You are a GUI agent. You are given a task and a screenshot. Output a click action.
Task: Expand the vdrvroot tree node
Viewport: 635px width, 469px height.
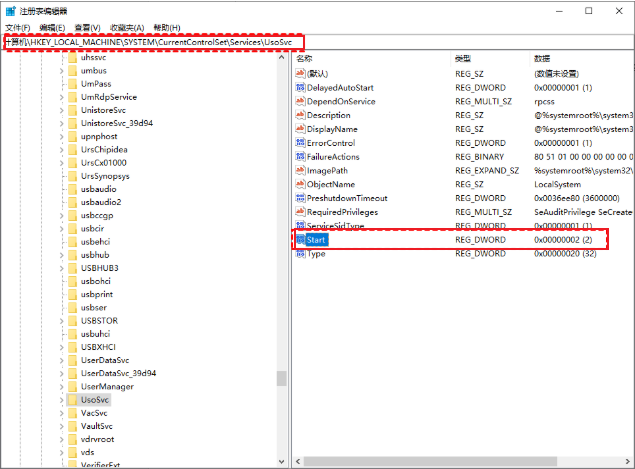click(x=62, y=439)
